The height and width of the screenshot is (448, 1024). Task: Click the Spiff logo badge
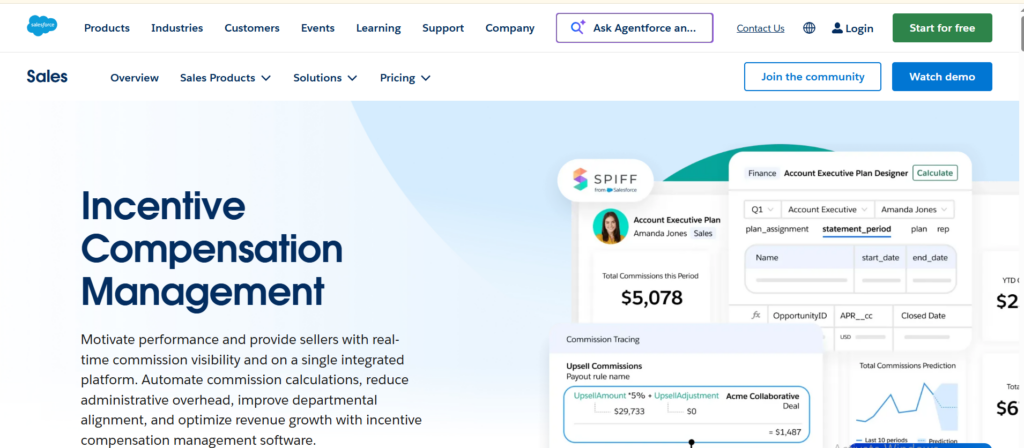pos(606,178)
